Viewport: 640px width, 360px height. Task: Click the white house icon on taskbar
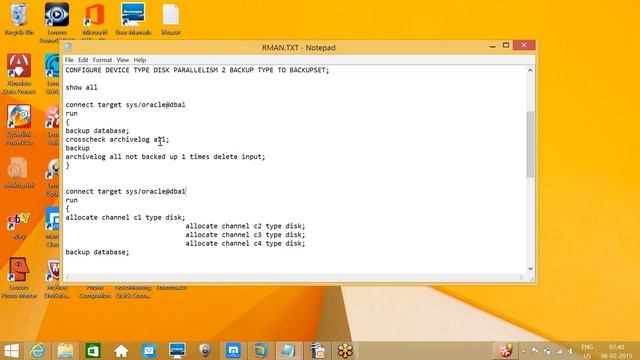(121, 351)
